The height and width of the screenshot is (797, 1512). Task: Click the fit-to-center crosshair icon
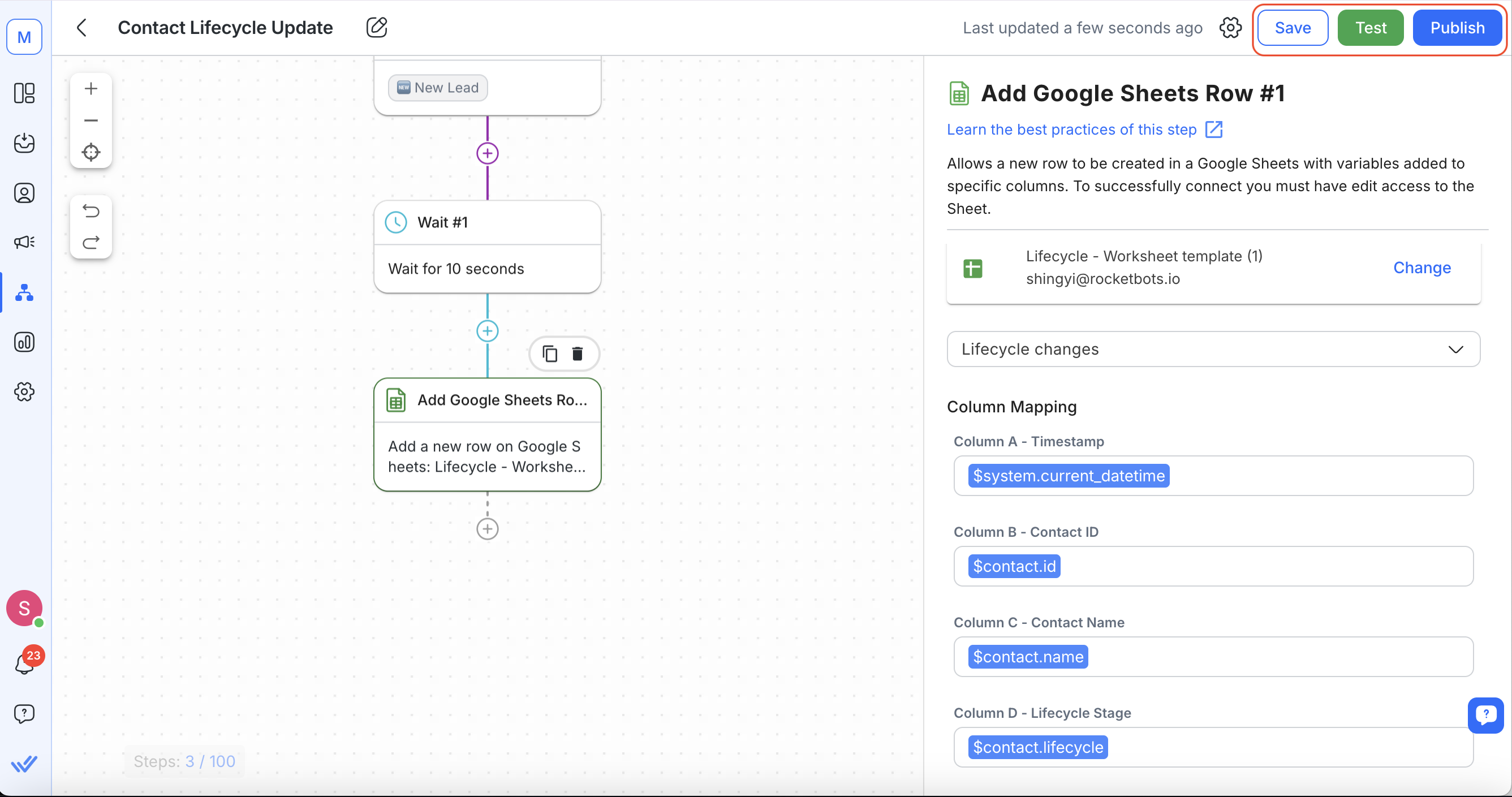(x=91, y=152)
